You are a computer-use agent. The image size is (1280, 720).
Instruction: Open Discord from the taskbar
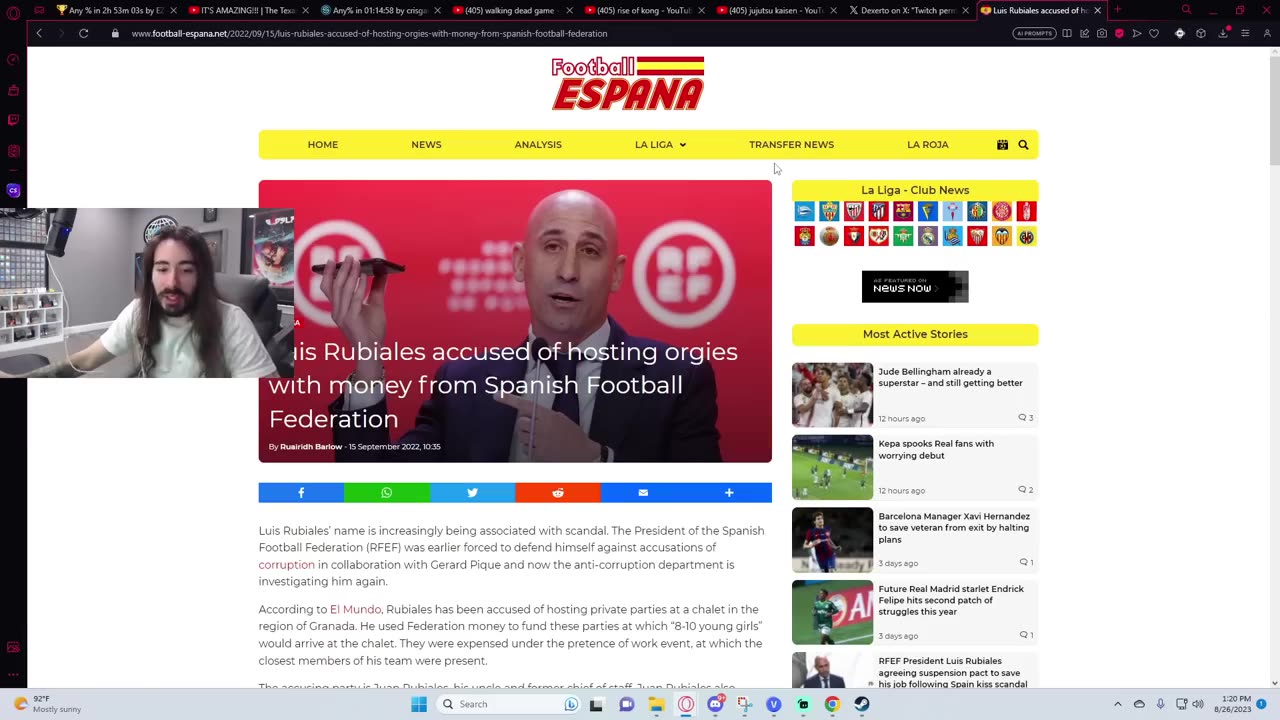tap(715, 704)
